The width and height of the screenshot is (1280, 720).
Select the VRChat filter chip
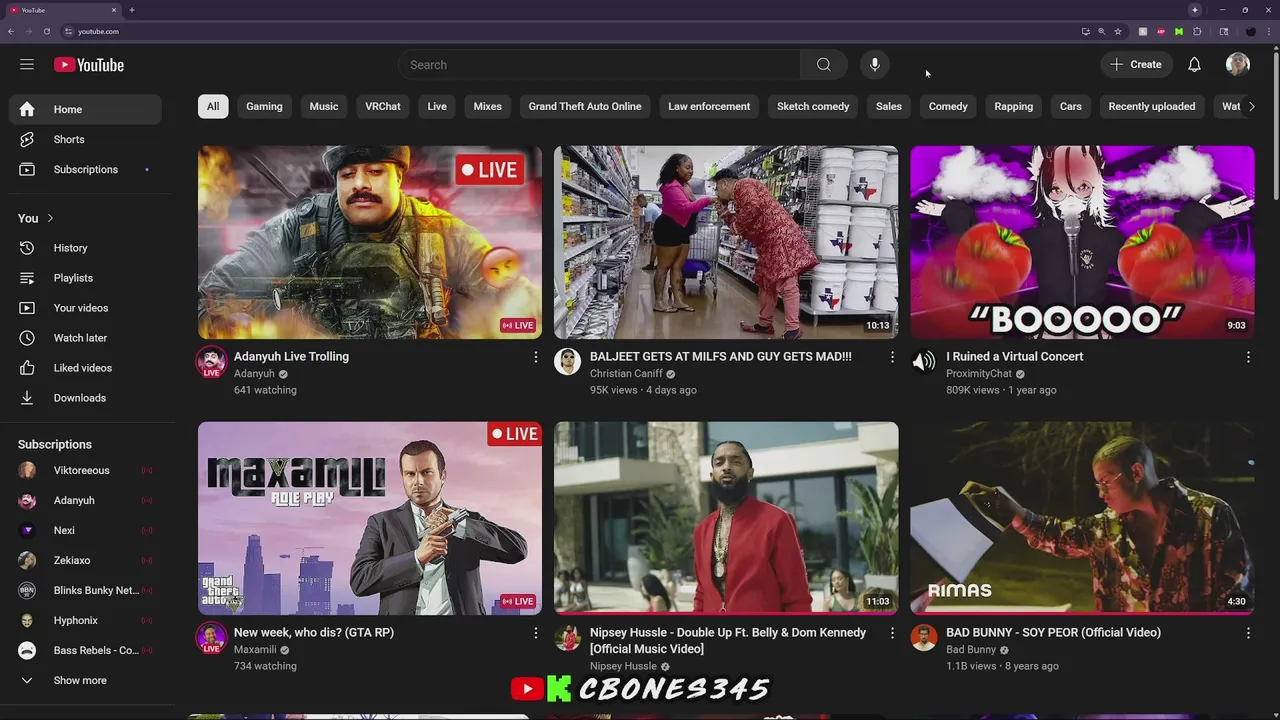[383, 106]
